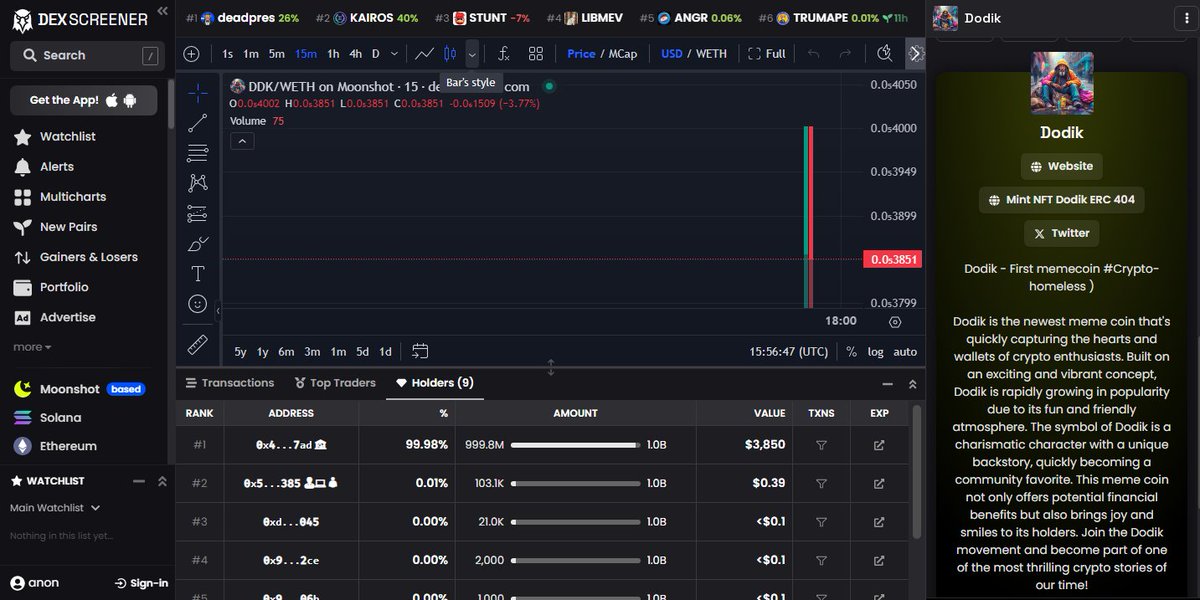The height and width of the screenshot is (600, 1200).
Task: Select candlestick bar style icon
Action: pos(450,54)
